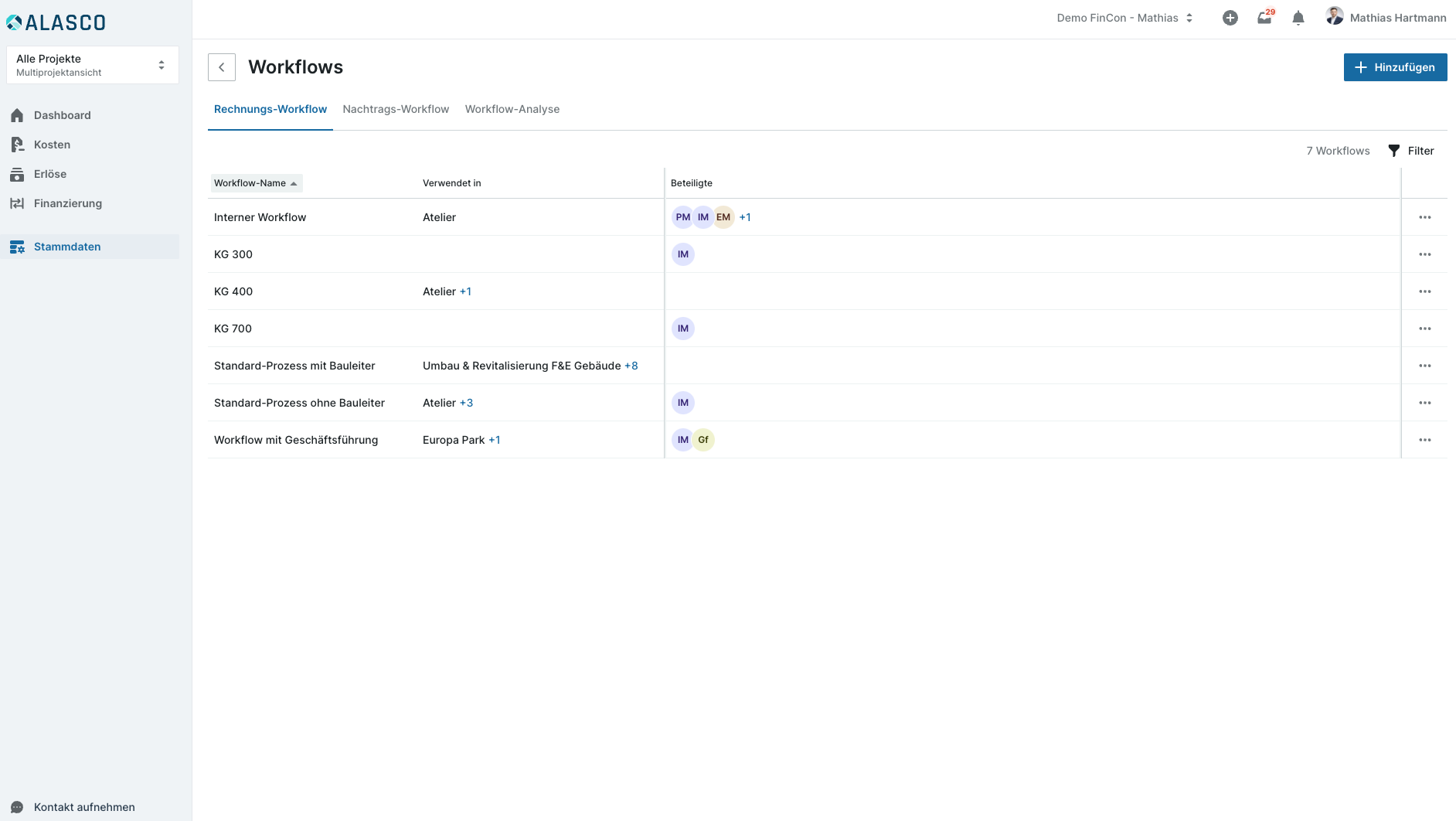Open the Demo FinCon - Mathias account switcher
This screenshot has width=1456, height=821.
point(1124,18)
